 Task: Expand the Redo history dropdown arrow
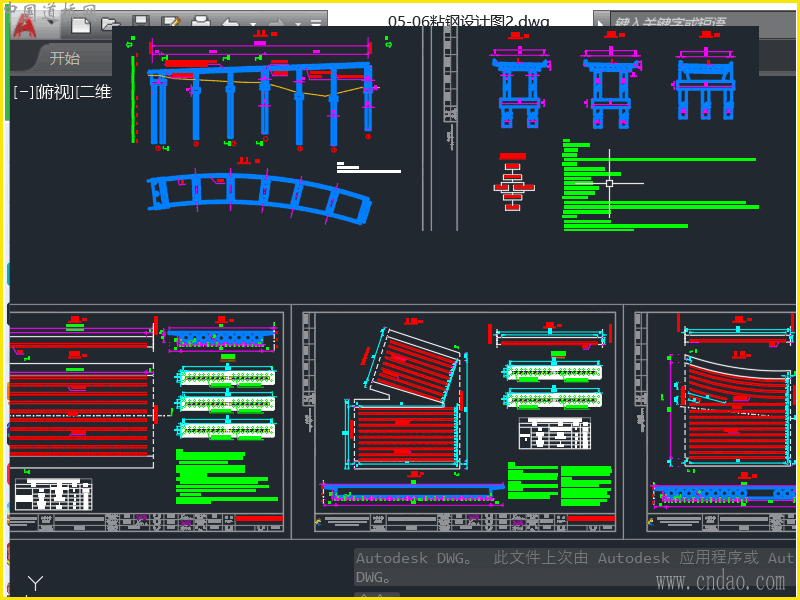299,23
